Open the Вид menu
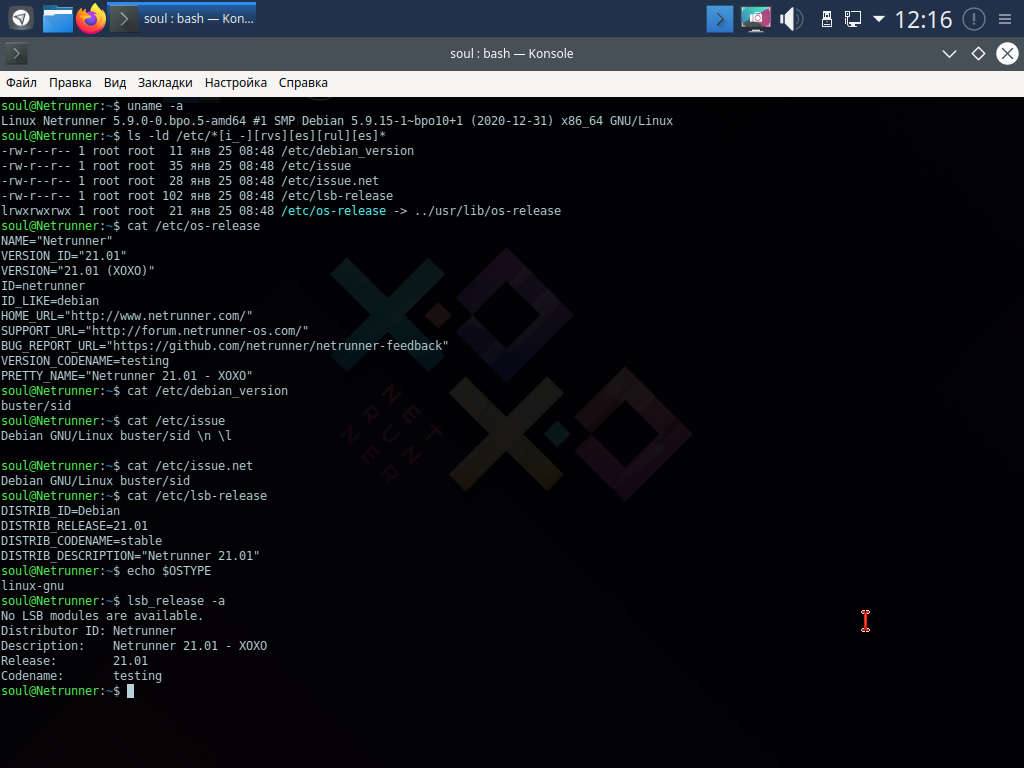The height and width of the screenshot is (768, 1024). pos(115,83)
